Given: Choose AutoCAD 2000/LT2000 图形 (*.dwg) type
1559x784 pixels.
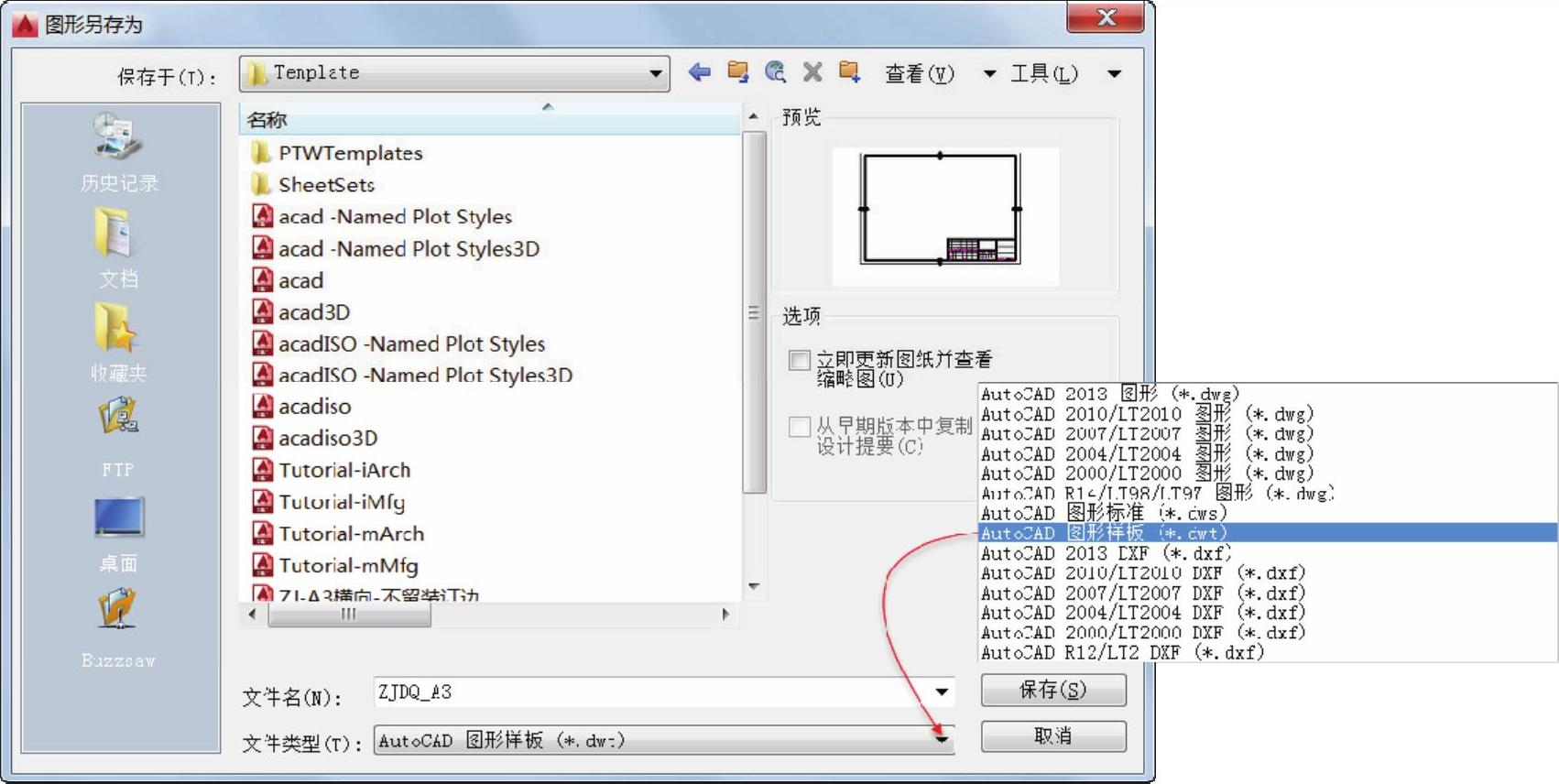Looking at the screenshot, I should (x=1268, y=474).
